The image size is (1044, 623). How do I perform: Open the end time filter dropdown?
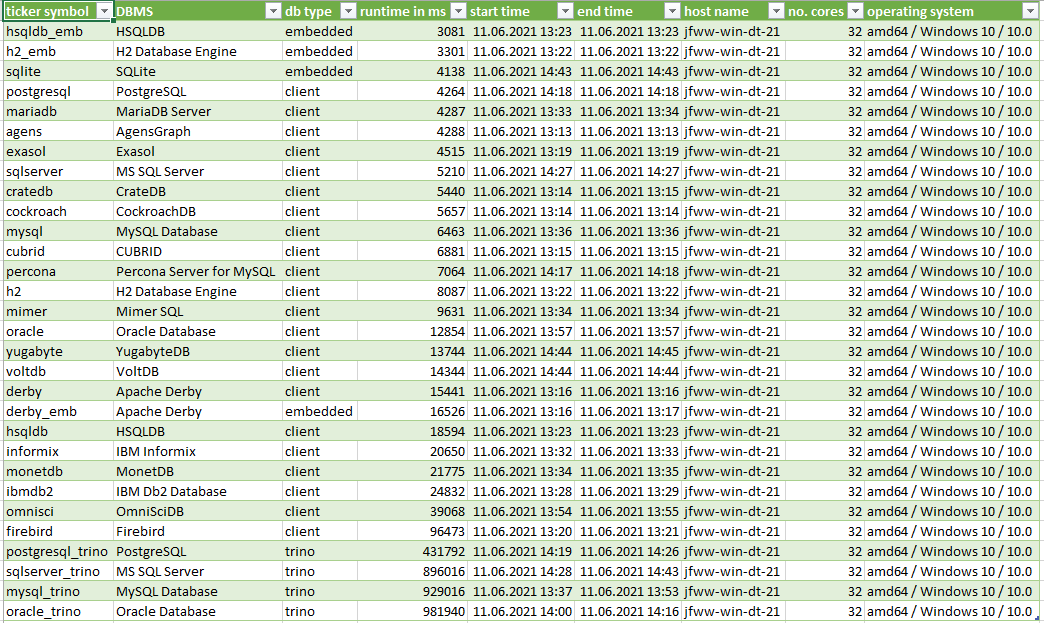pos(672,11)
